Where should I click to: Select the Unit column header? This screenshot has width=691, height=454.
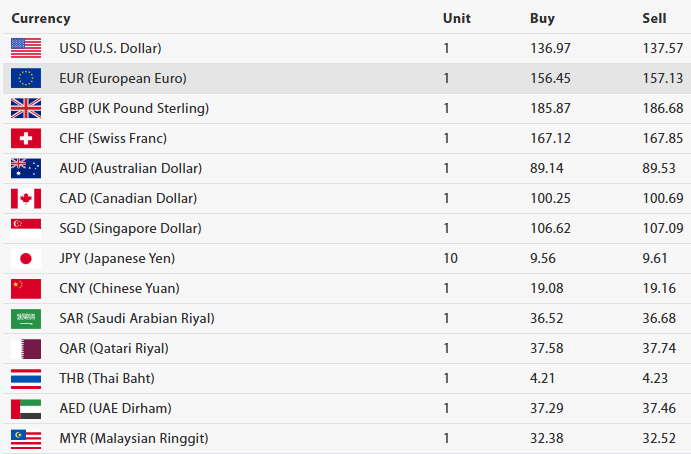pos(456,18)
